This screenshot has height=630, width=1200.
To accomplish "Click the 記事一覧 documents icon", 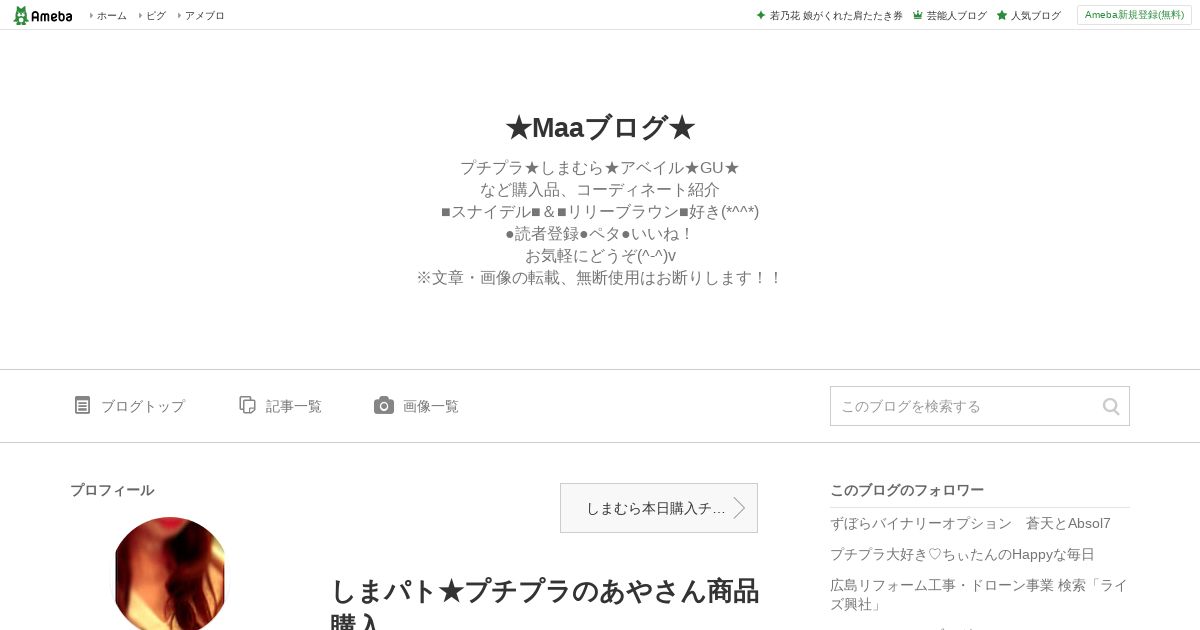I will tap(247, 405).
